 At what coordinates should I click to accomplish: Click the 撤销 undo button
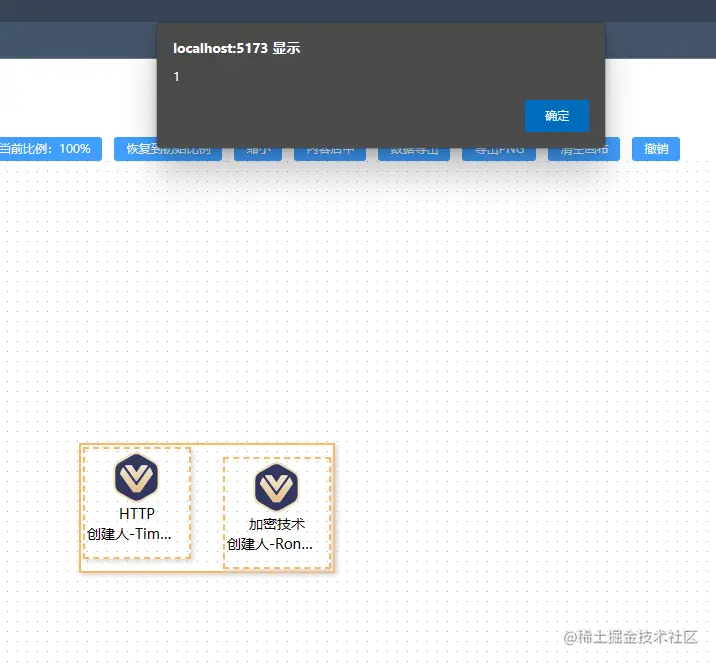[656, 149]
